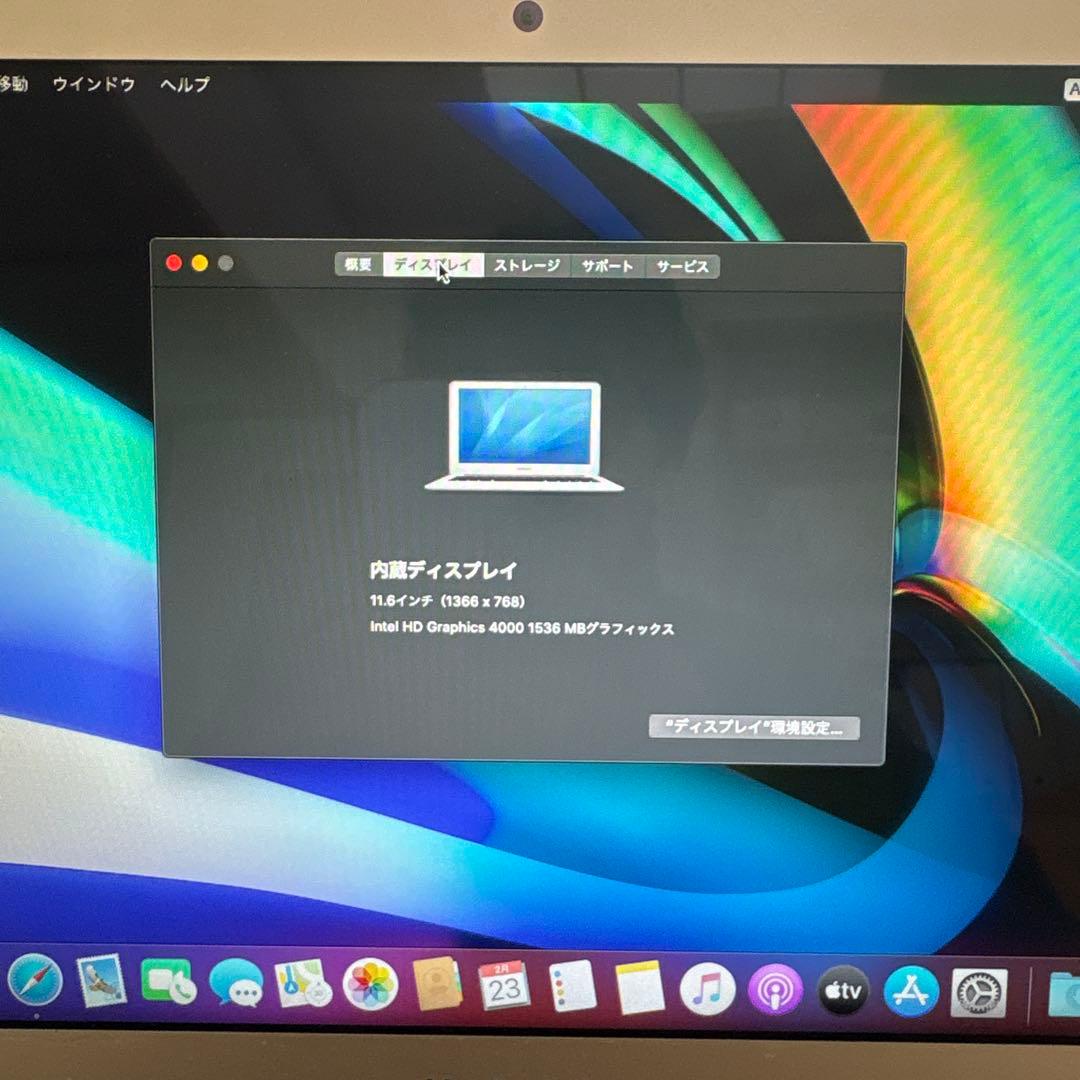Screen dimensions: 1080x1080
Task: Open the App Store
Action: pos(912,988)
